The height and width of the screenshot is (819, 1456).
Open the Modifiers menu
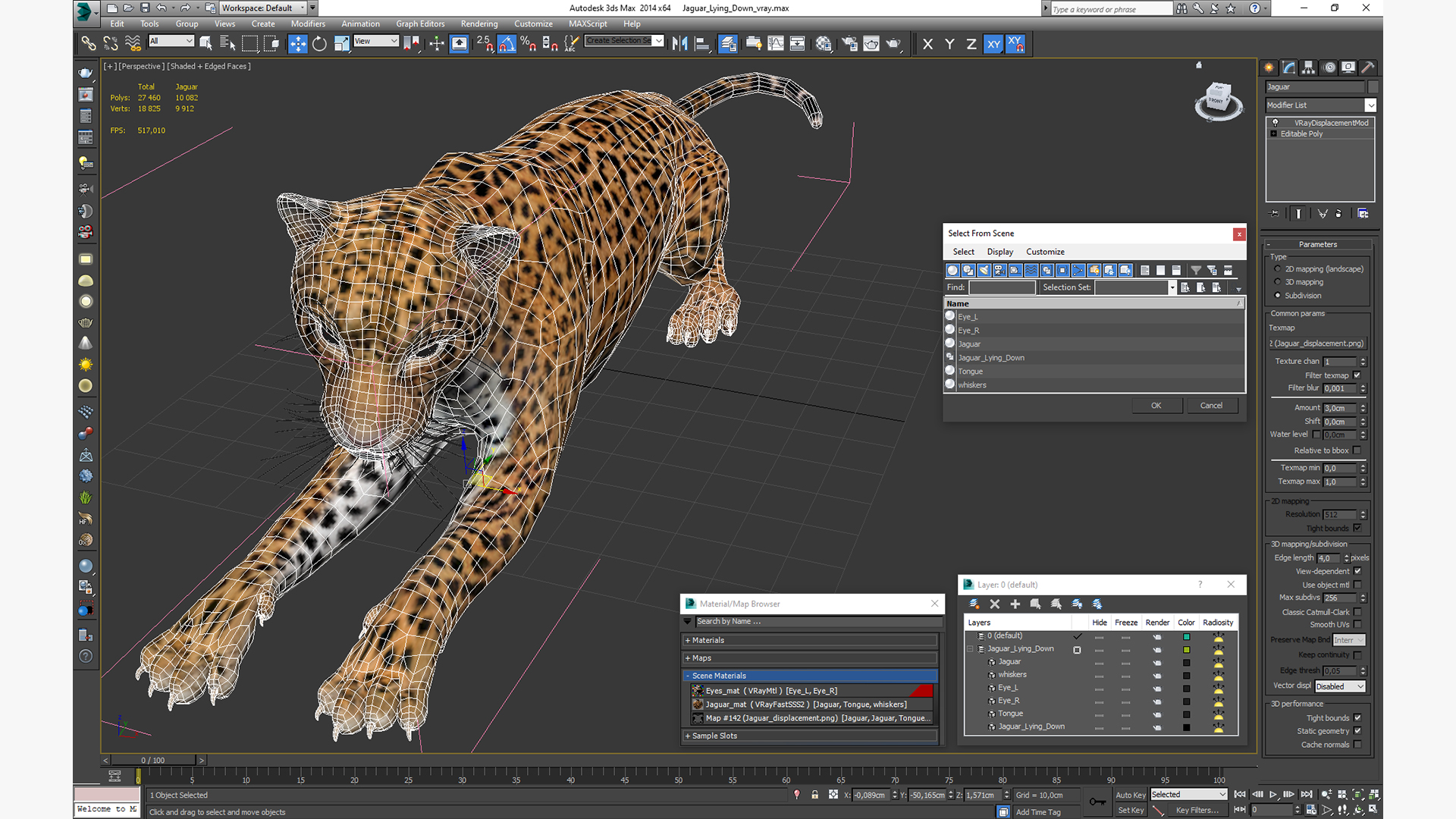click(x=308, y=24)
